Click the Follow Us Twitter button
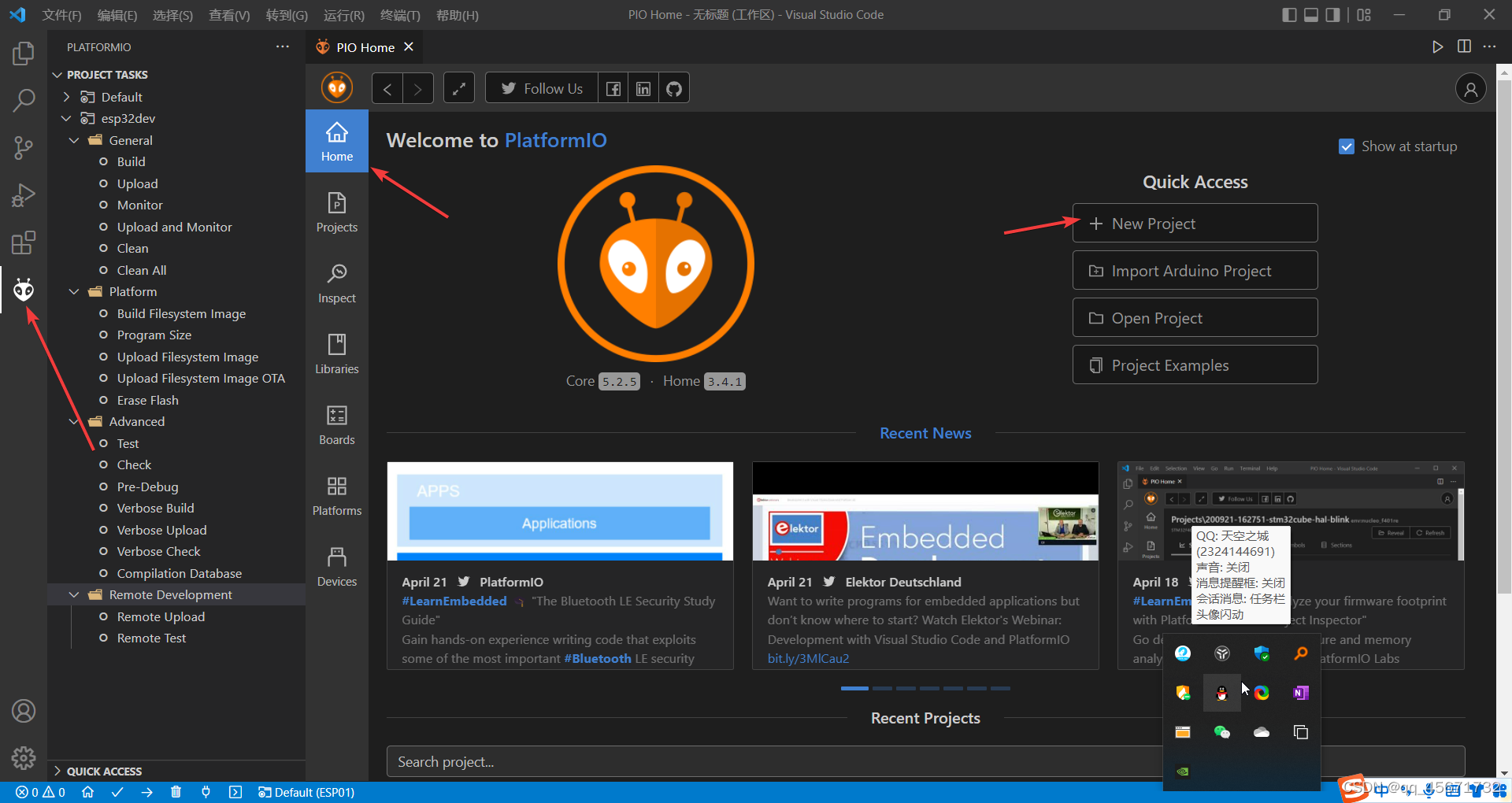 pyautogui.click(x=542, y=88)
